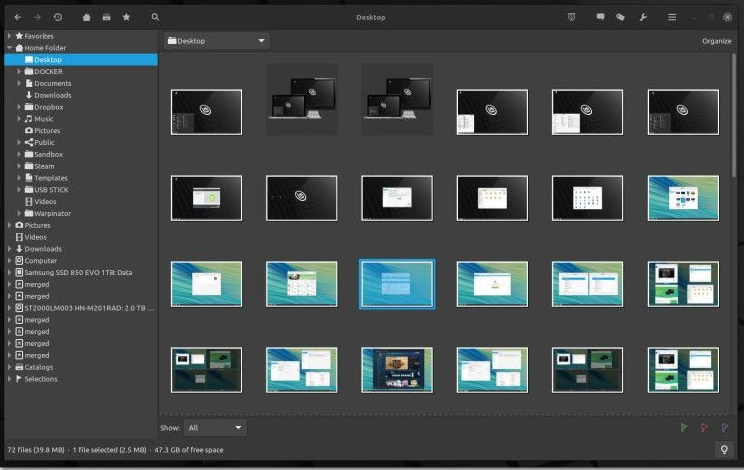The image size is (744, 470).
Task: Click the 'Desktop' window title text
Action: coord(371,18)
